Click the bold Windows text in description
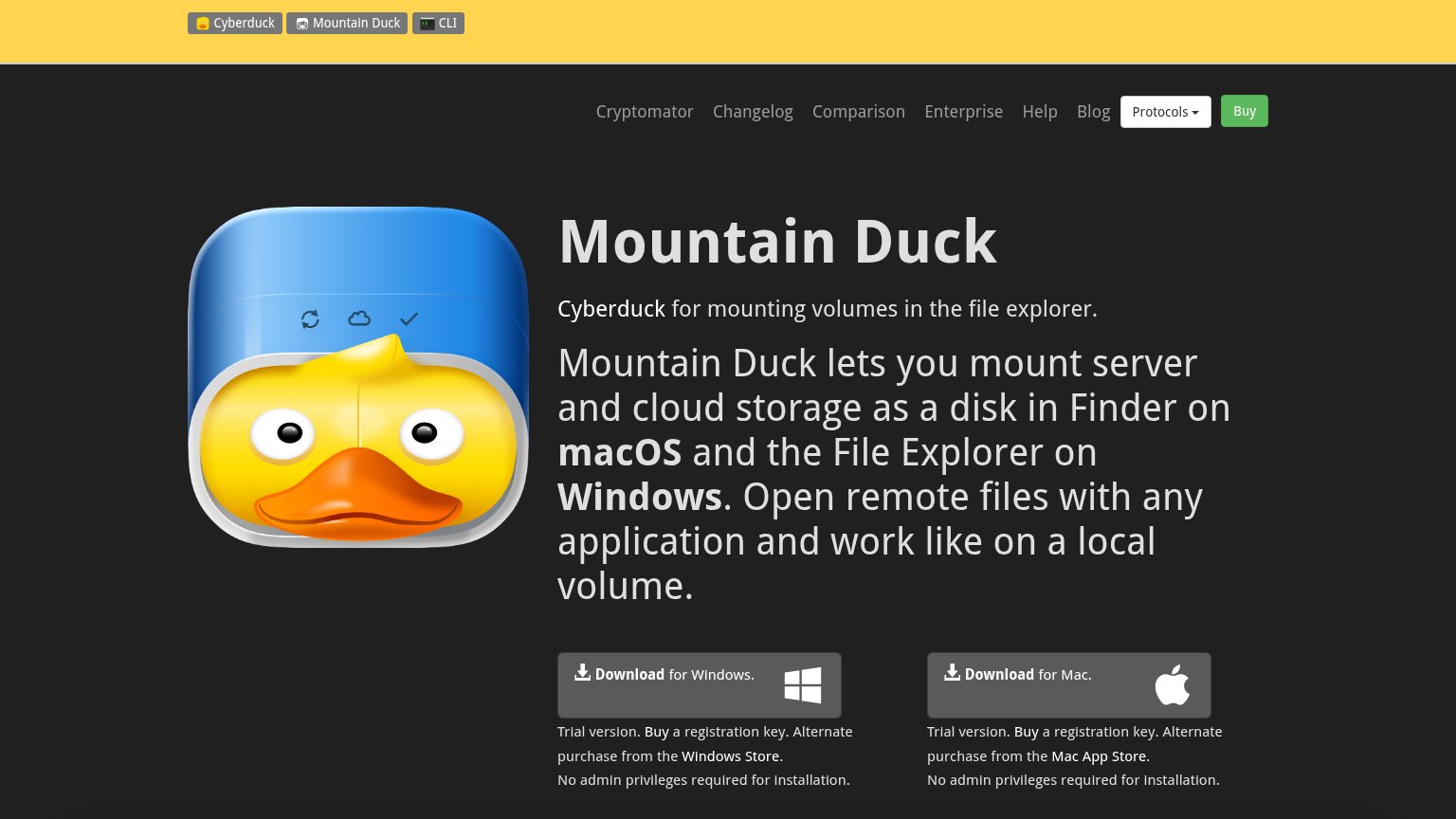The width and height of the screenshot is (1456, 819). 640,497
